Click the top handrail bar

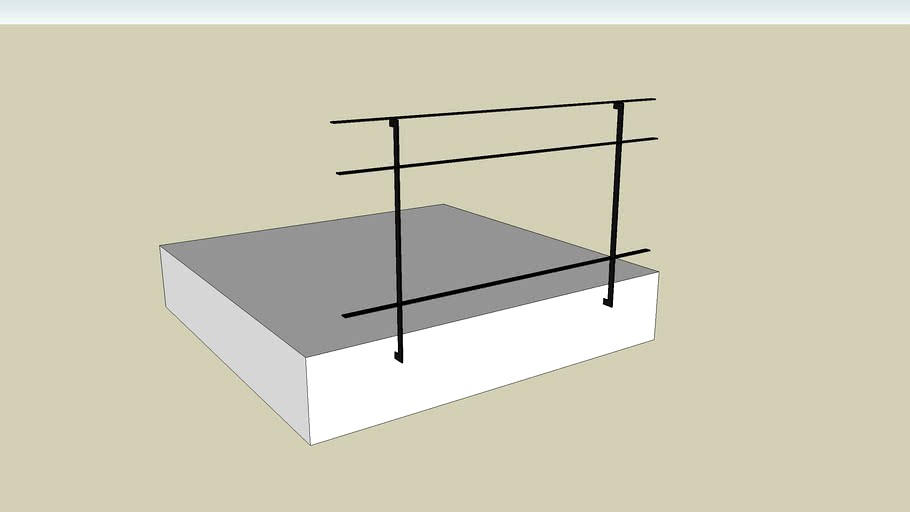[x=500, y=110]
